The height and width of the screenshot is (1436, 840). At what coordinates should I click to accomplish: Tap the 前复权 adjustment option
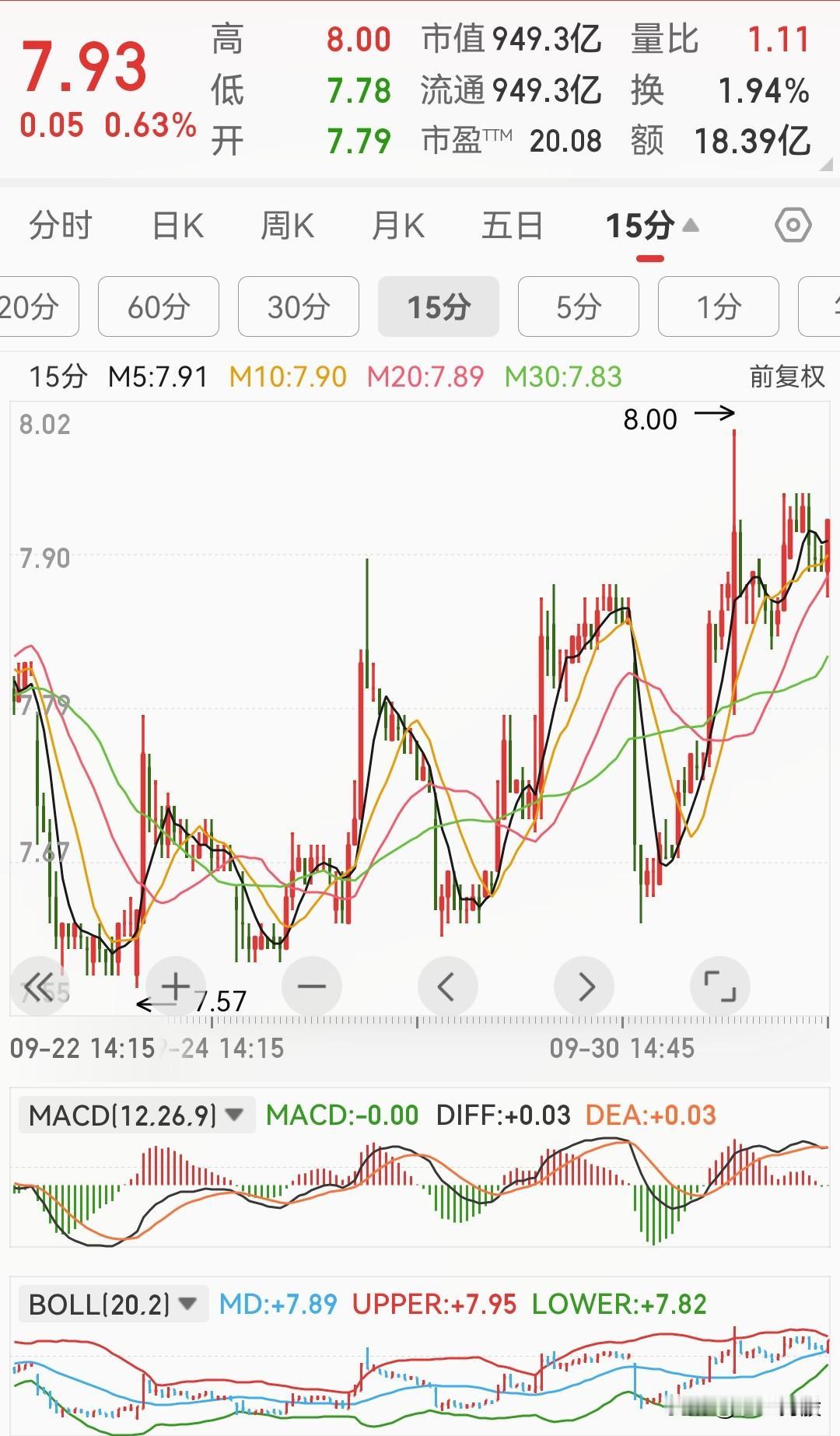click(x=787, y=377)
